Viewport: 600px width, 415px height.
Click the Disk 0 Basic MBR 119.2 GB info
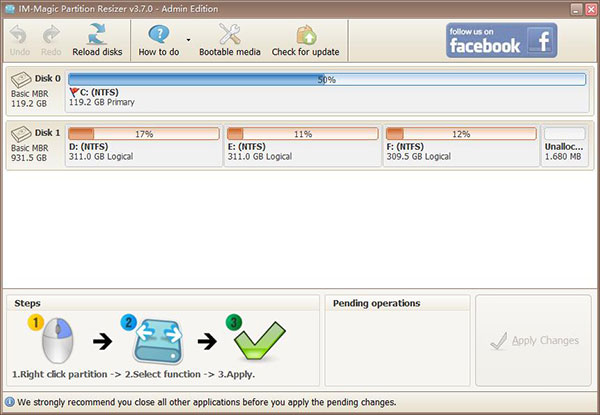pyautogui.click(x=29, y=99)
